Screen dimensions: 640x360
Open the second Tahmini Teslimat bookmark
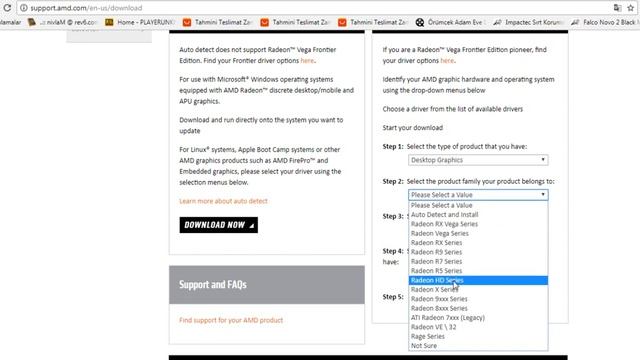click(x=295, y=22)
